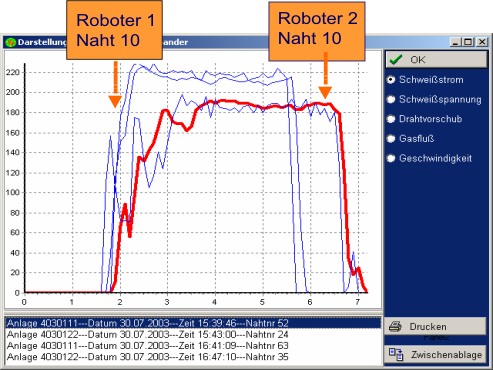Viewport: 493px width, 370px height.
Task: Click the printer icon beside Drucken
Action: coord(395,326)
